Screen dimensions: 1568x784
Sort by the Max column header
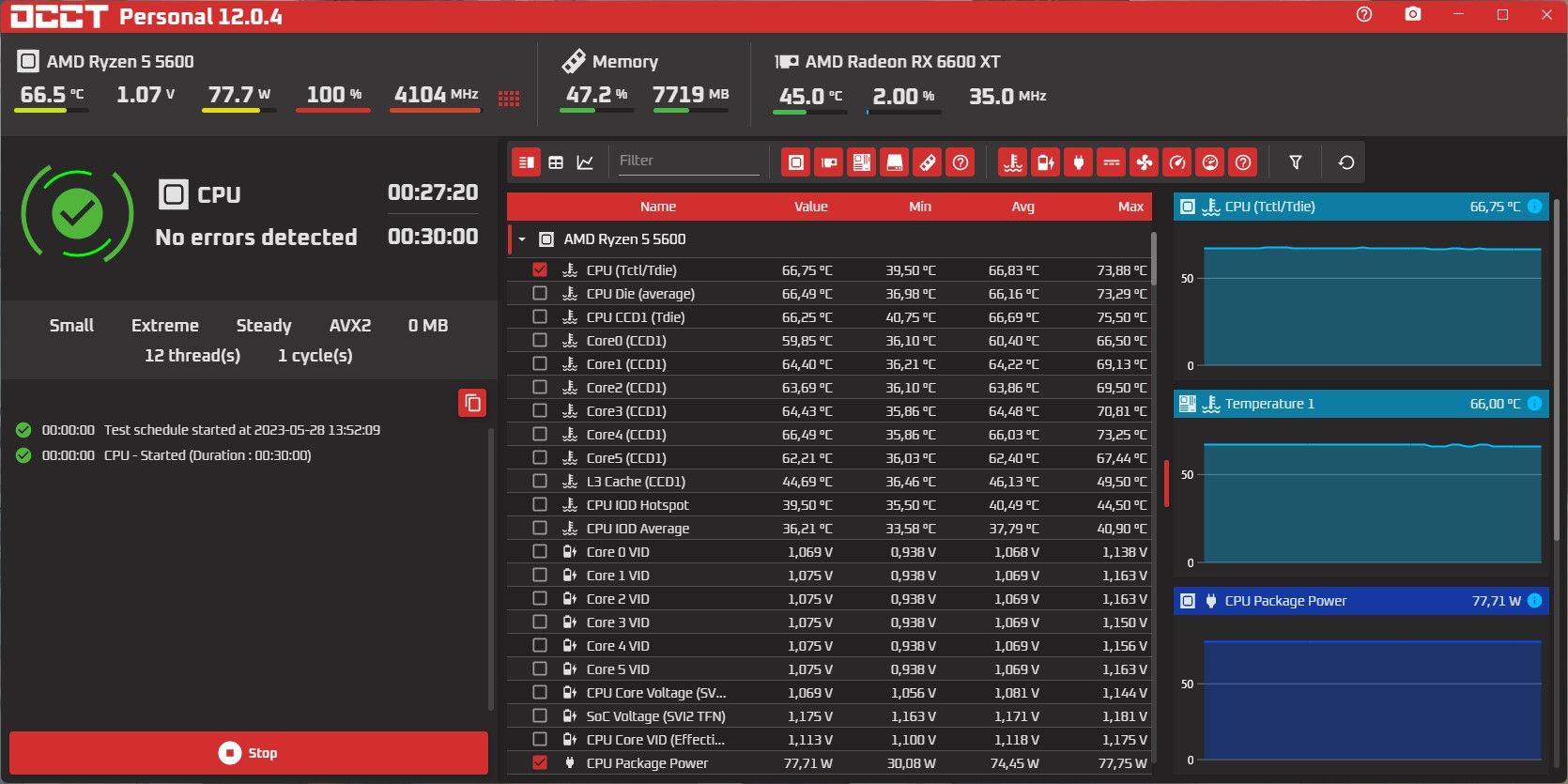1131,207
